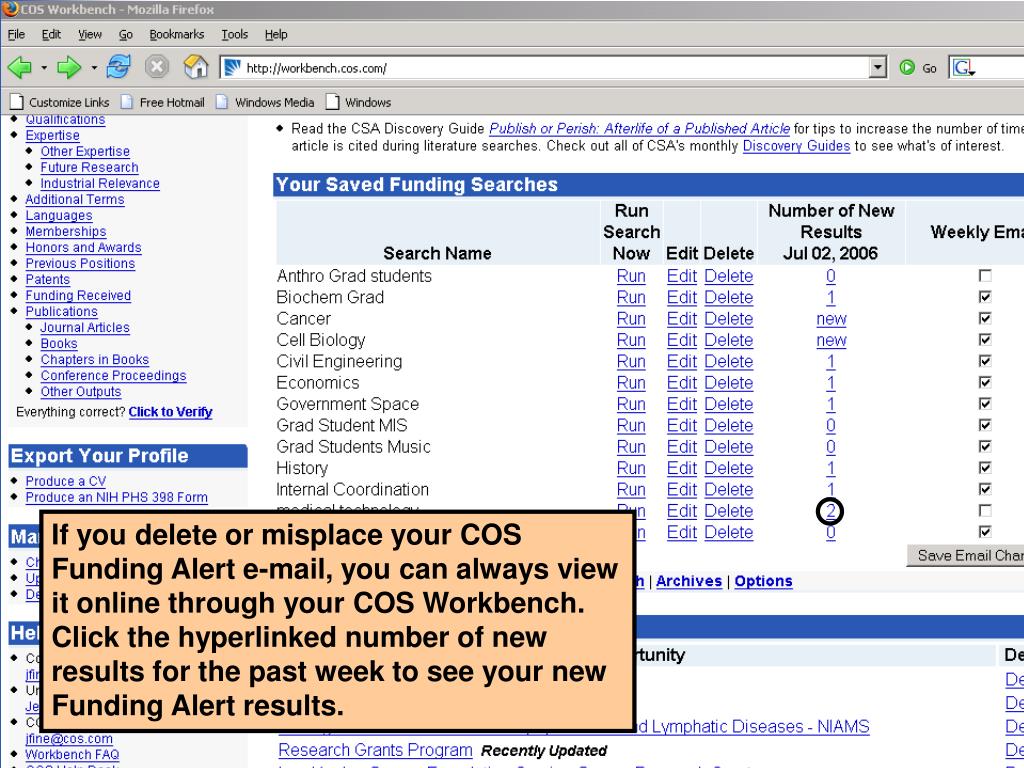Image resolution: width=1024 pixels, height=768 pixels.
Task: Toggle weekly email for Biochem Grad
Action: point(985,296)
